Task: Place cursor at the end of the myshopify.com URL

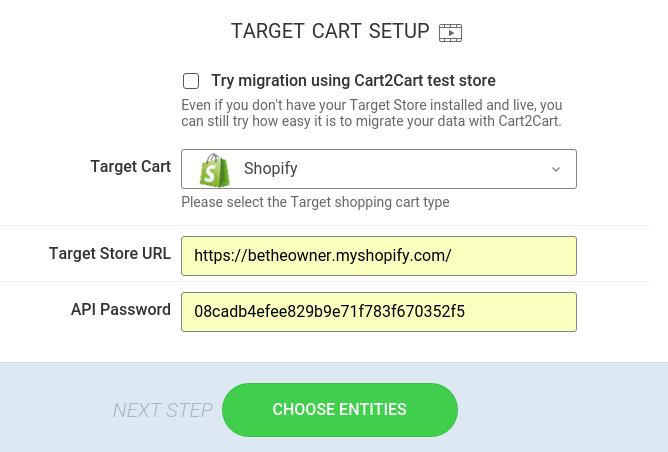Action: [x=453, y=256]
